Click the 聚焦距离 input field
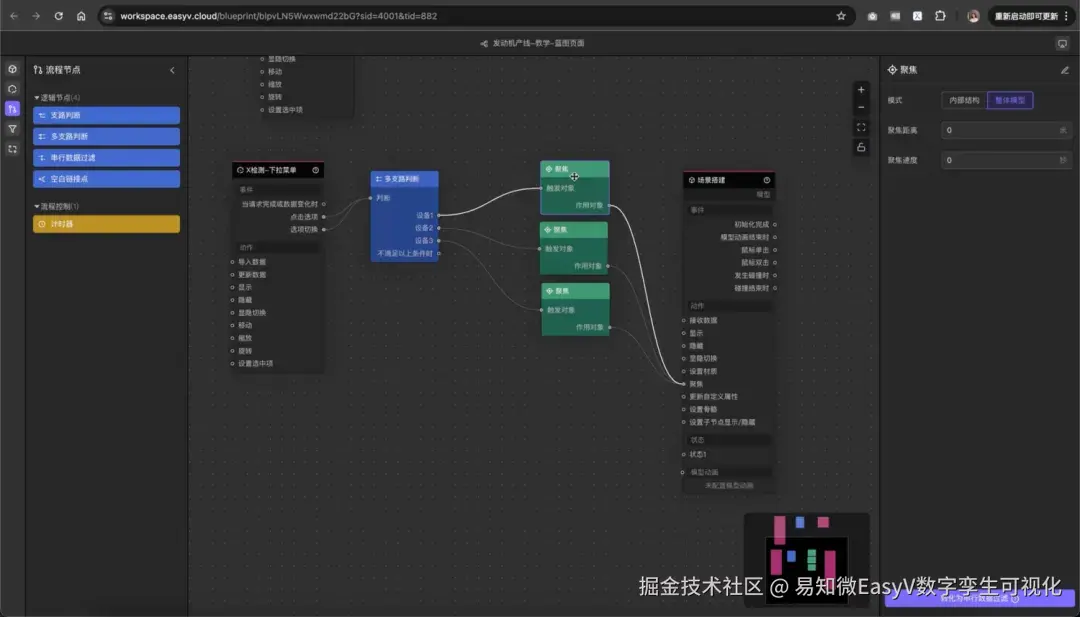Viewport: 1080px width, 617px height. [x=1006, y=130]
